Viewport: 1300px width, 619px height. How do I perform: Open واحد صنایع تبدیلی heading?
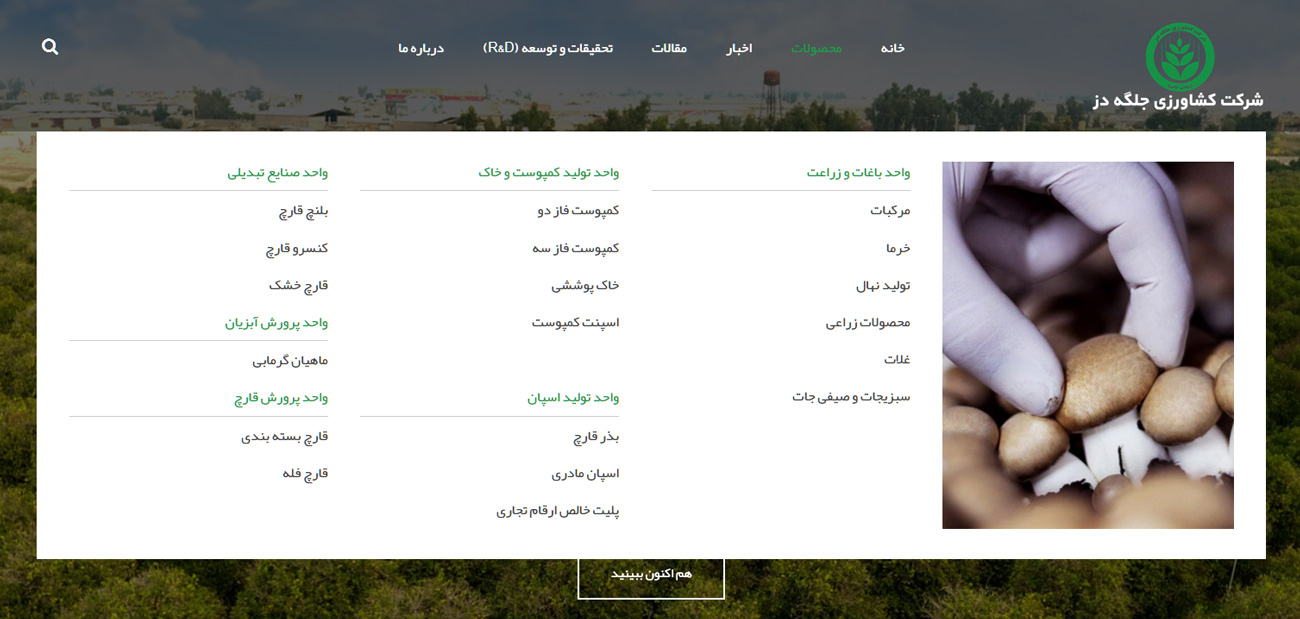pos(277,173)
